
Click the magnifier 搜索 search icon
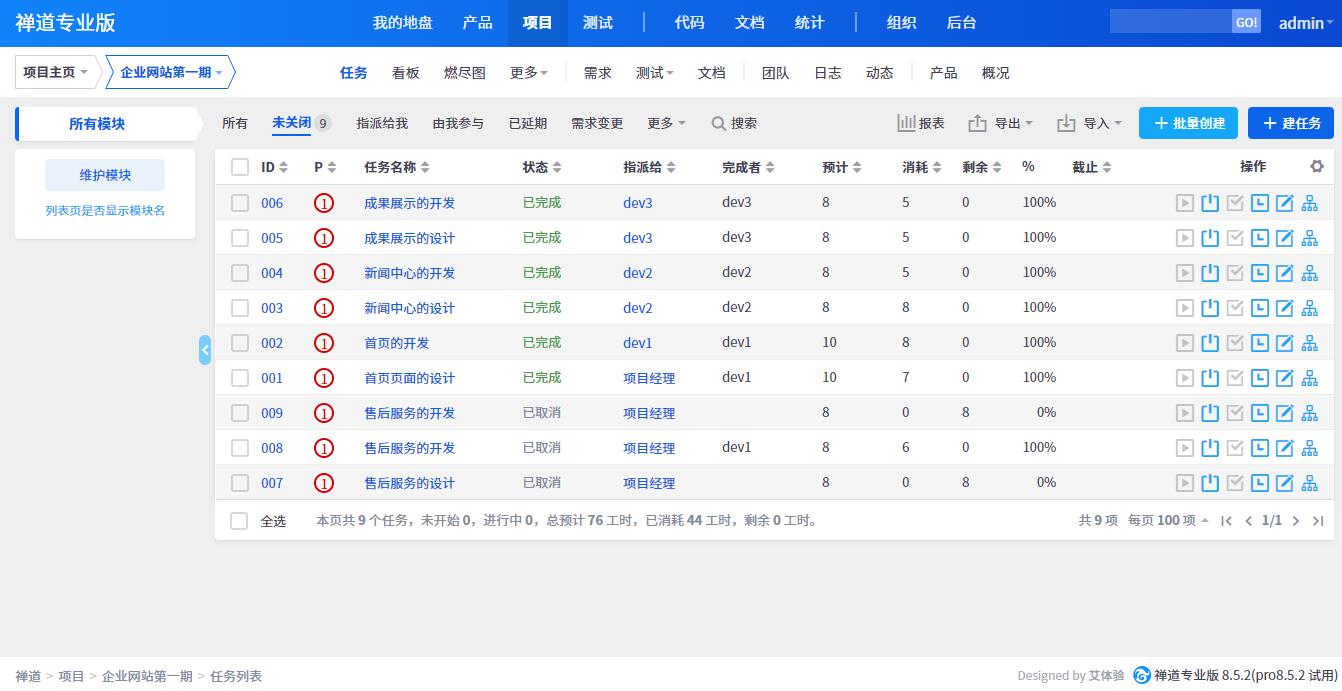718,123
